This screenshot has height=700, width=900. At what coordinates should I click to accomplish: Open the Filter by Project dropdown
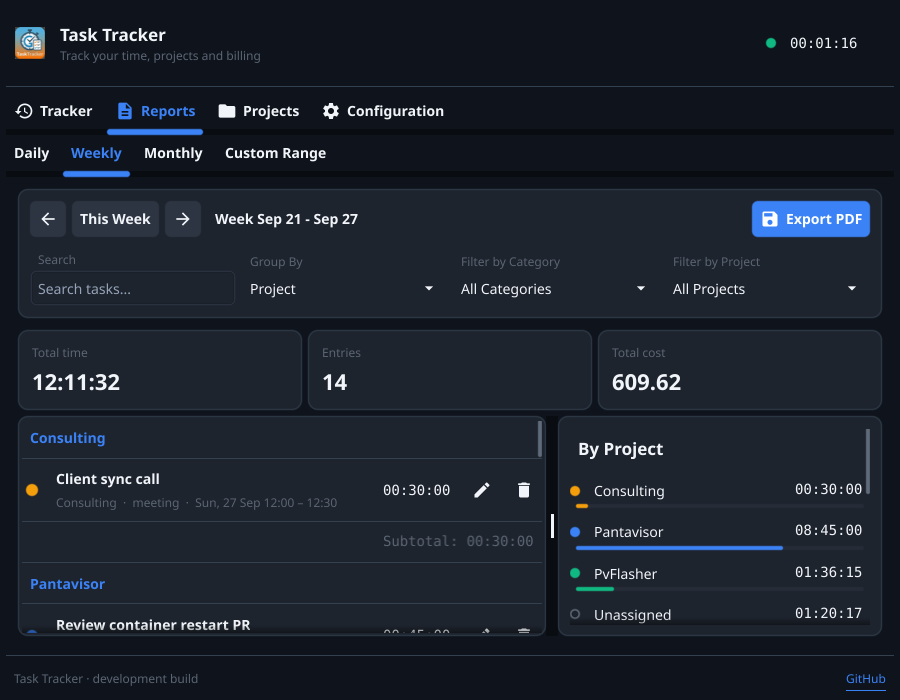click(765, 289)
